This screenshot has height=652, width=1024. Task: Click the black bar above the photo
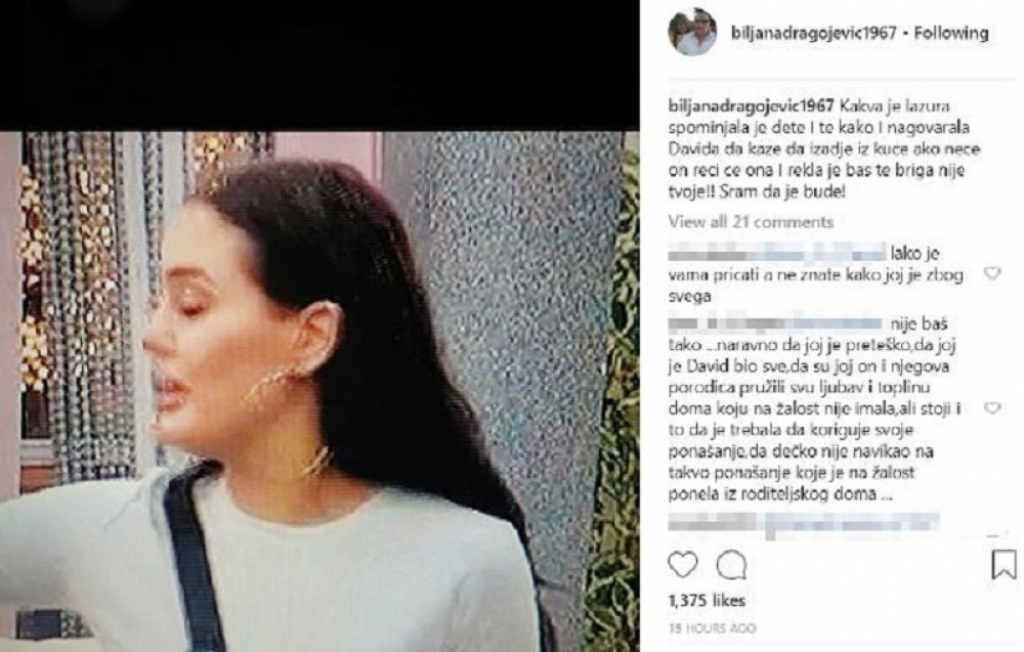point(320,65)
